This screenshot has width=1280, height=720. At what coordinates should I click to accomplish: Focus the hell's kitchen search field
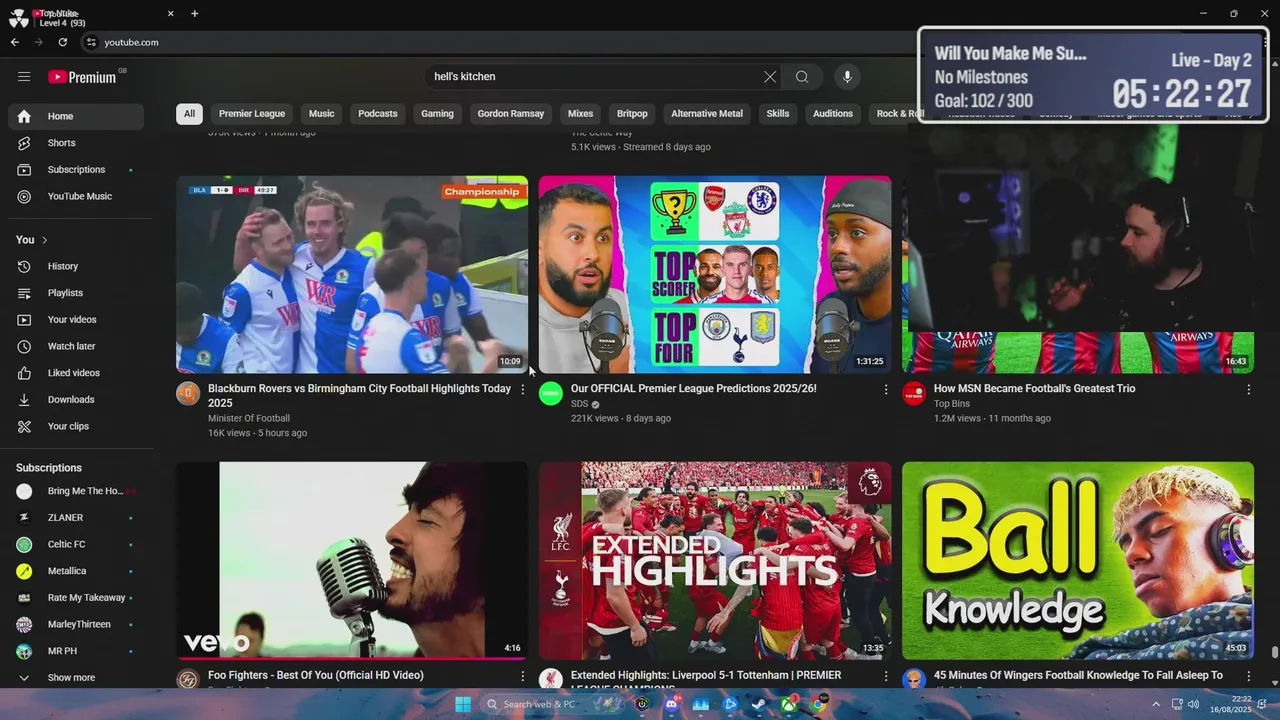(x=595, y=77)
